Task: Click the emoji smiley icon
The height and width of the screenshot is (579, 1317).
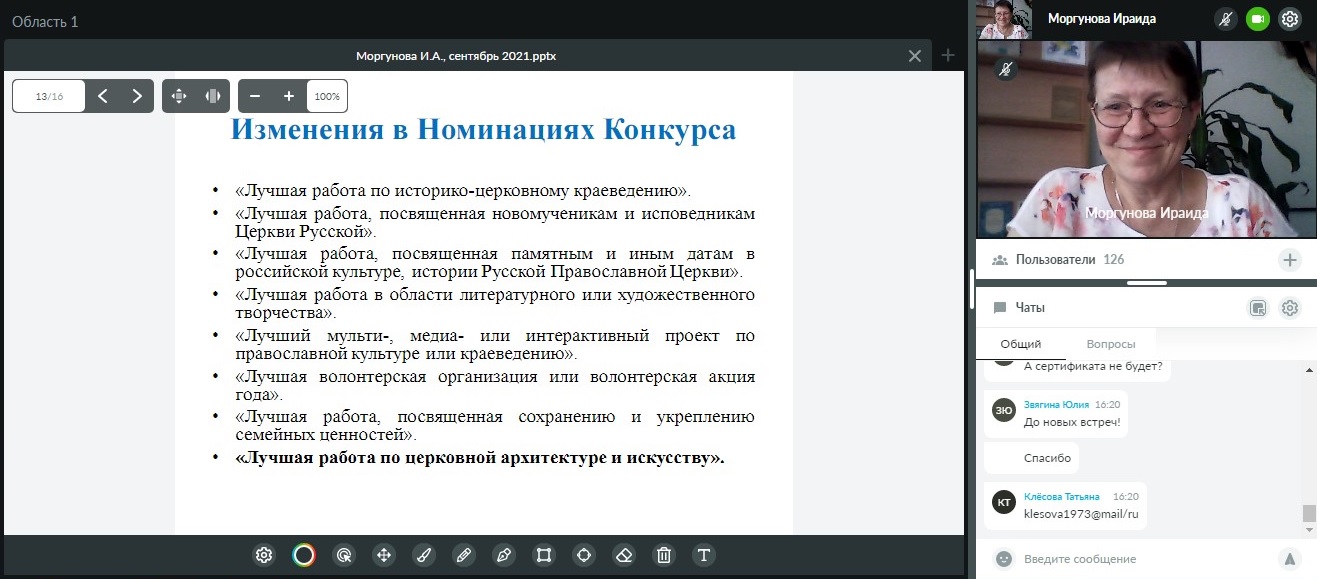Action: tap(1004, 559)
